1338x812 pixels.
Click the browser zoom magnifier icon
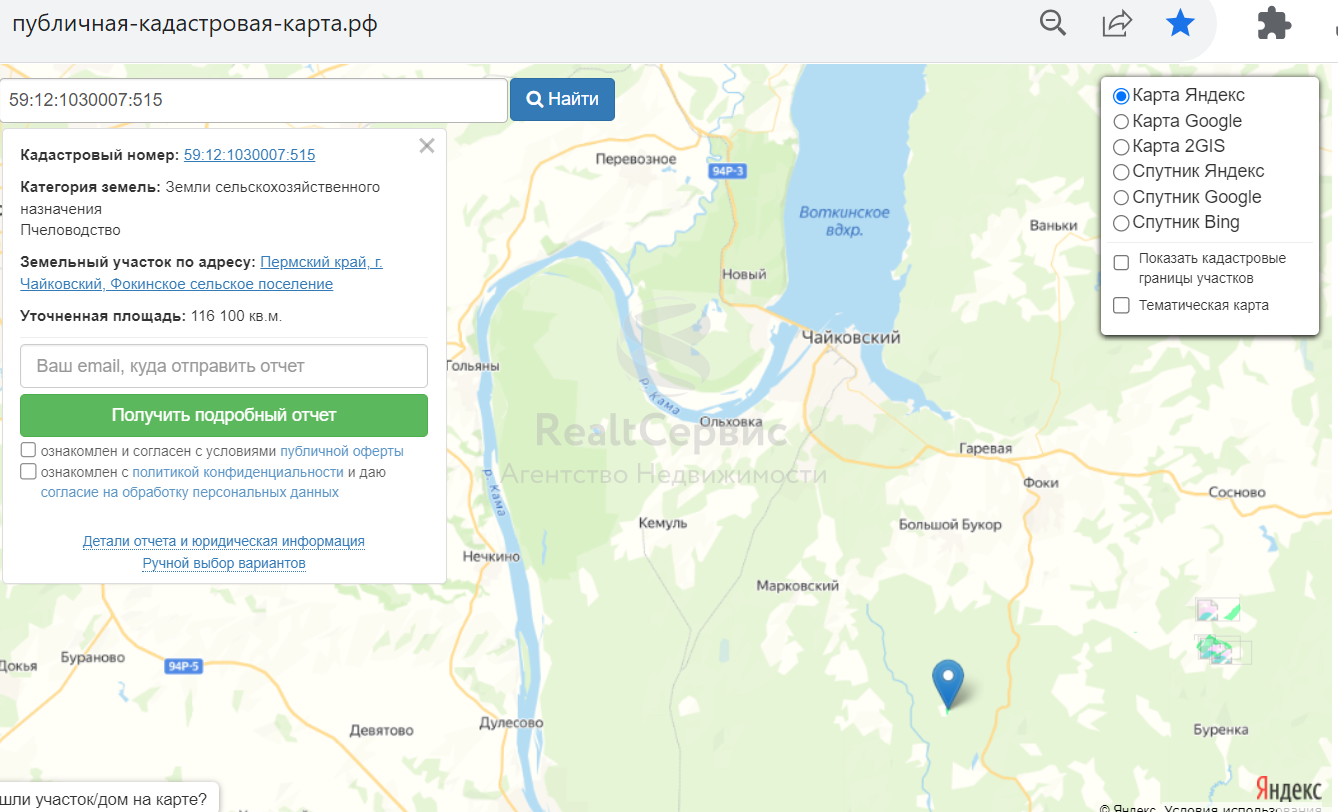tap(1053, 23)
